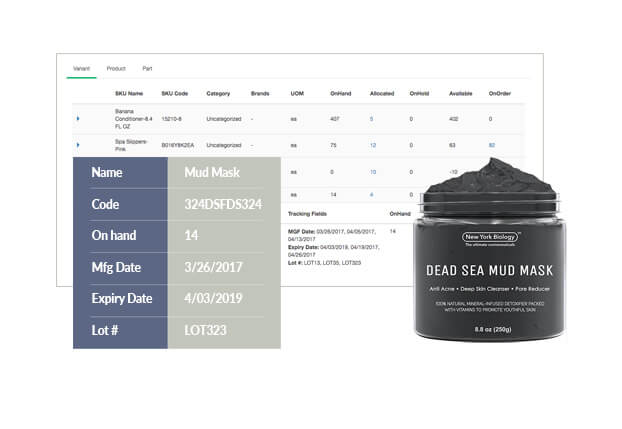Click Mfg Date value 3/26/2017 in card
Viewport: 622px width, 429px height.
click(213, 267)
